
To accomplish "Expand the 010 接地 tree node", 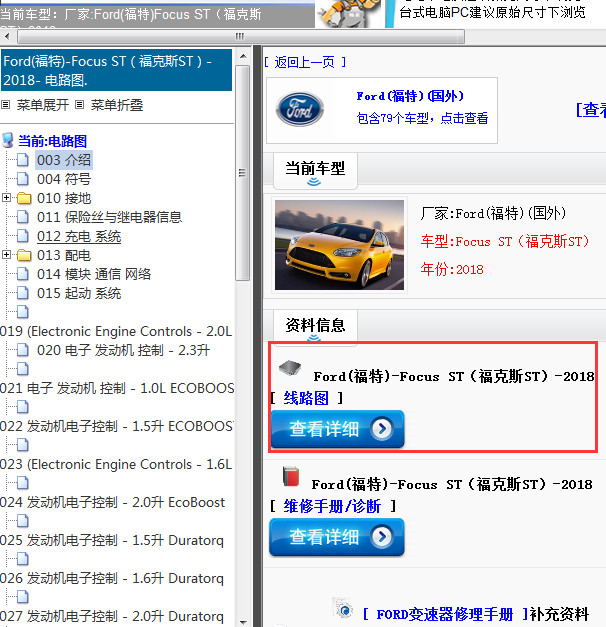I will pos(6,198).
